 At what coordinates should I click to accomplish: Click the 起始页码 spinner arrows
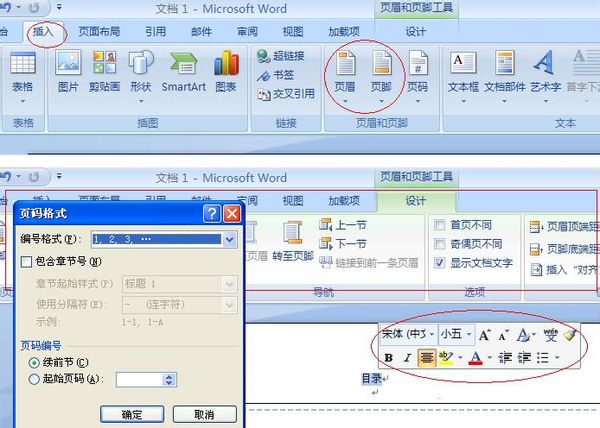[x=169, y=380]
